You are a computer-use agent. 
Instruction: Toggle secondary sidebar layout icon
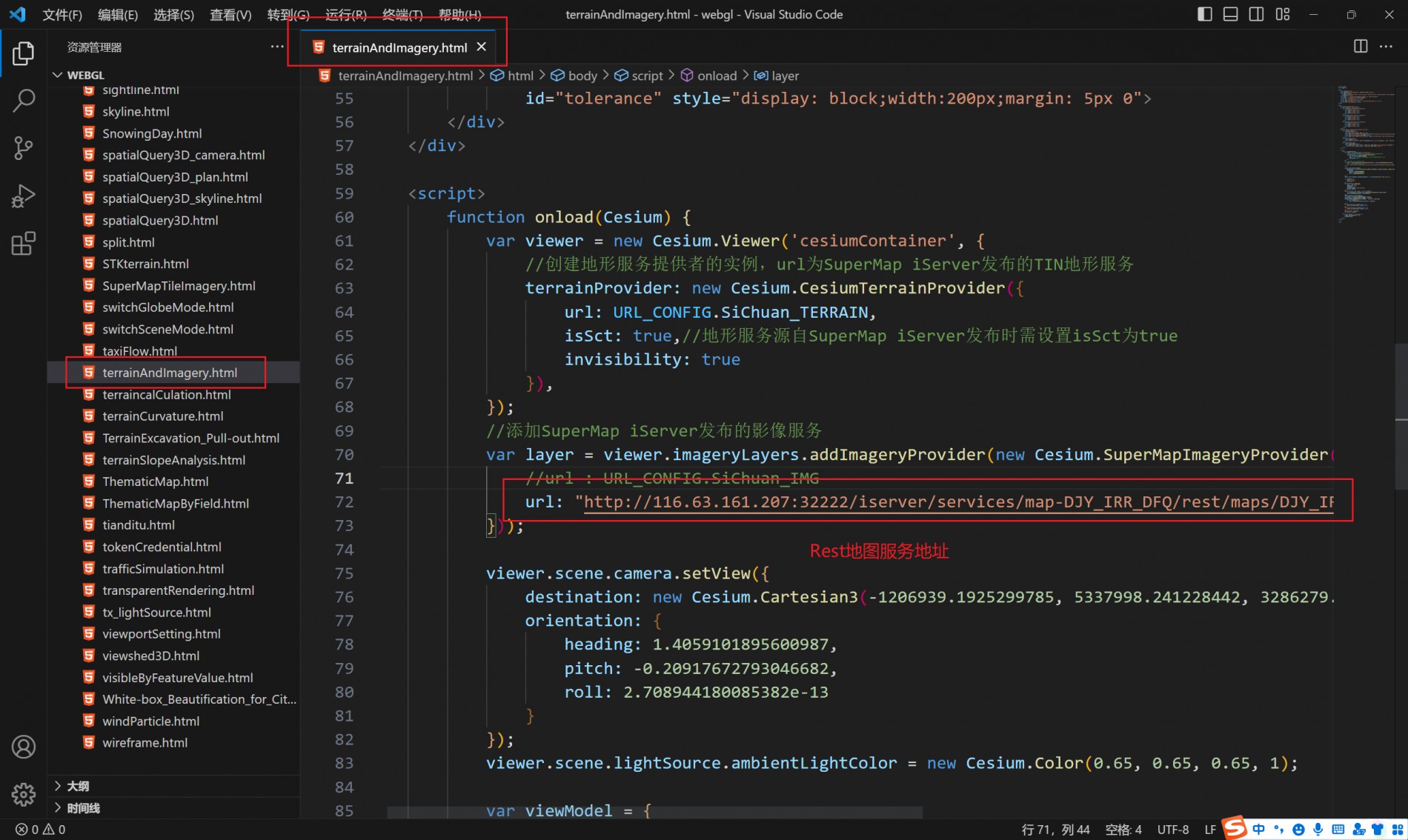(1256, 14)
